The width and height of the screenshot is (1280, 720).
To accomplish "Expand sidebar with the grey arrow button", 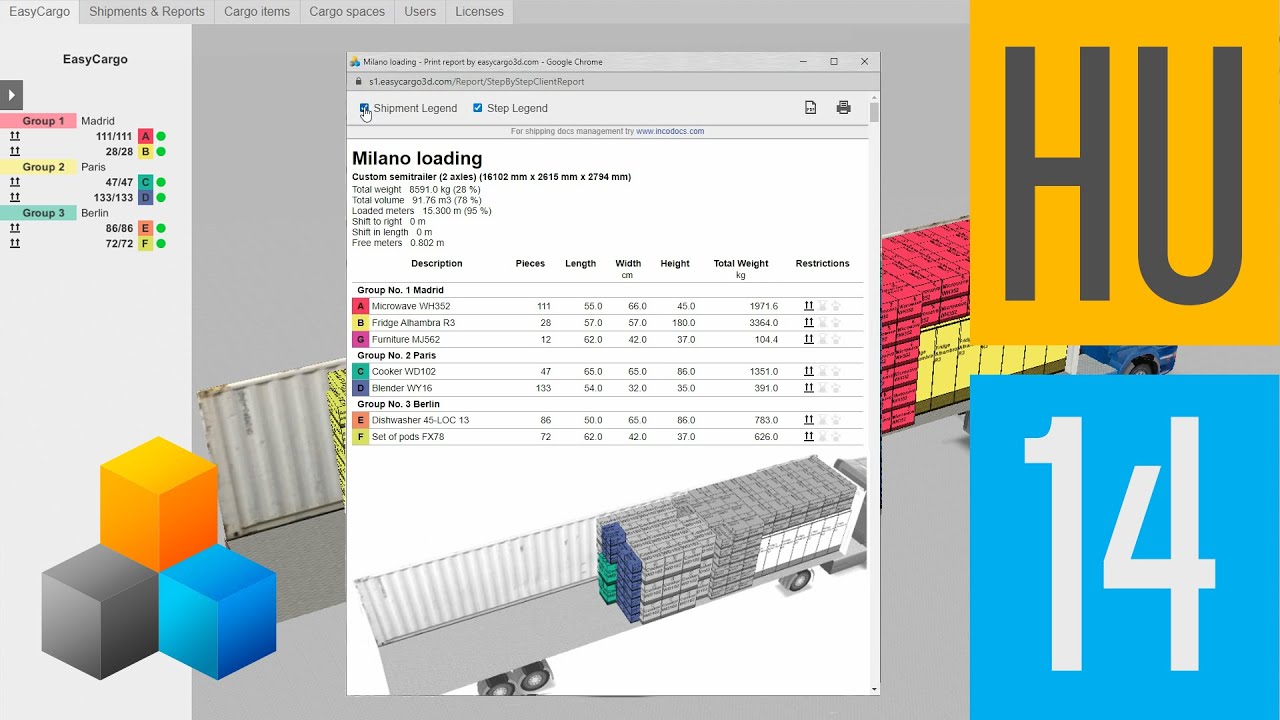I will pyautogui.click(x=10, y=95).
